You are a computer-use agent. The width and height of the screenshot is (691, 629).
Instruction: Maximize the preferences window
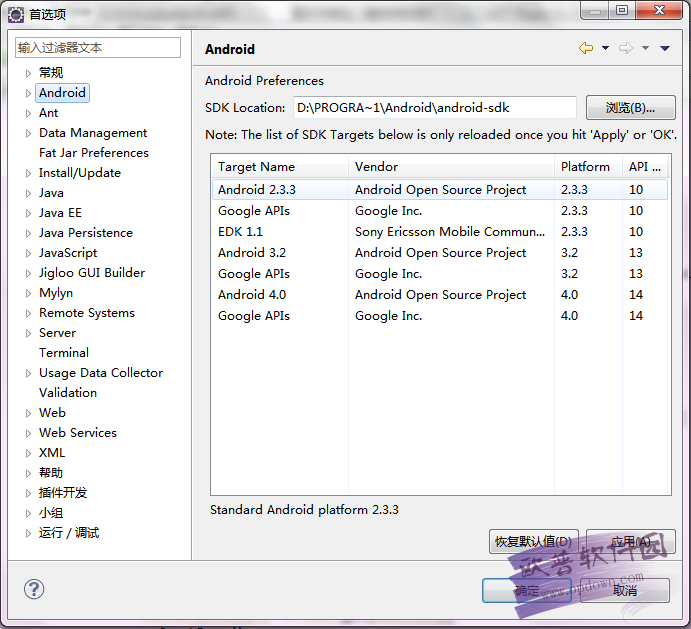click(622, 10)
